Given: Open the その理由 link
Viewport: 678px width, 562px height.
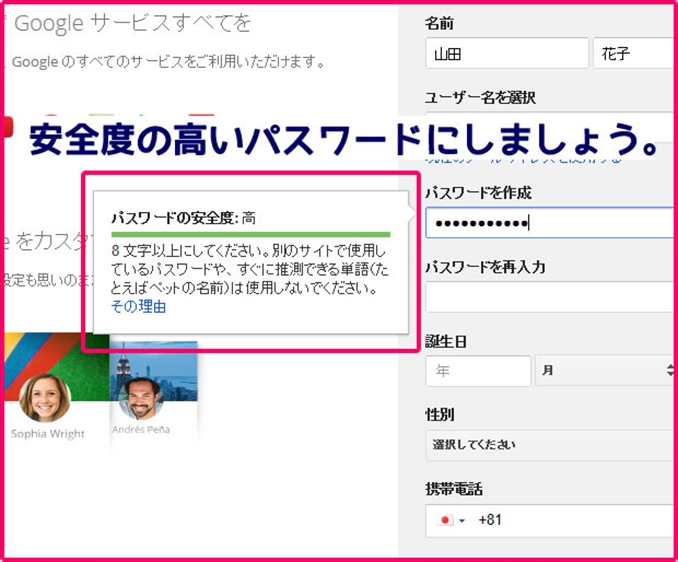Looking at the screenshot, I should pyautogui.click(x=138, y=307).
